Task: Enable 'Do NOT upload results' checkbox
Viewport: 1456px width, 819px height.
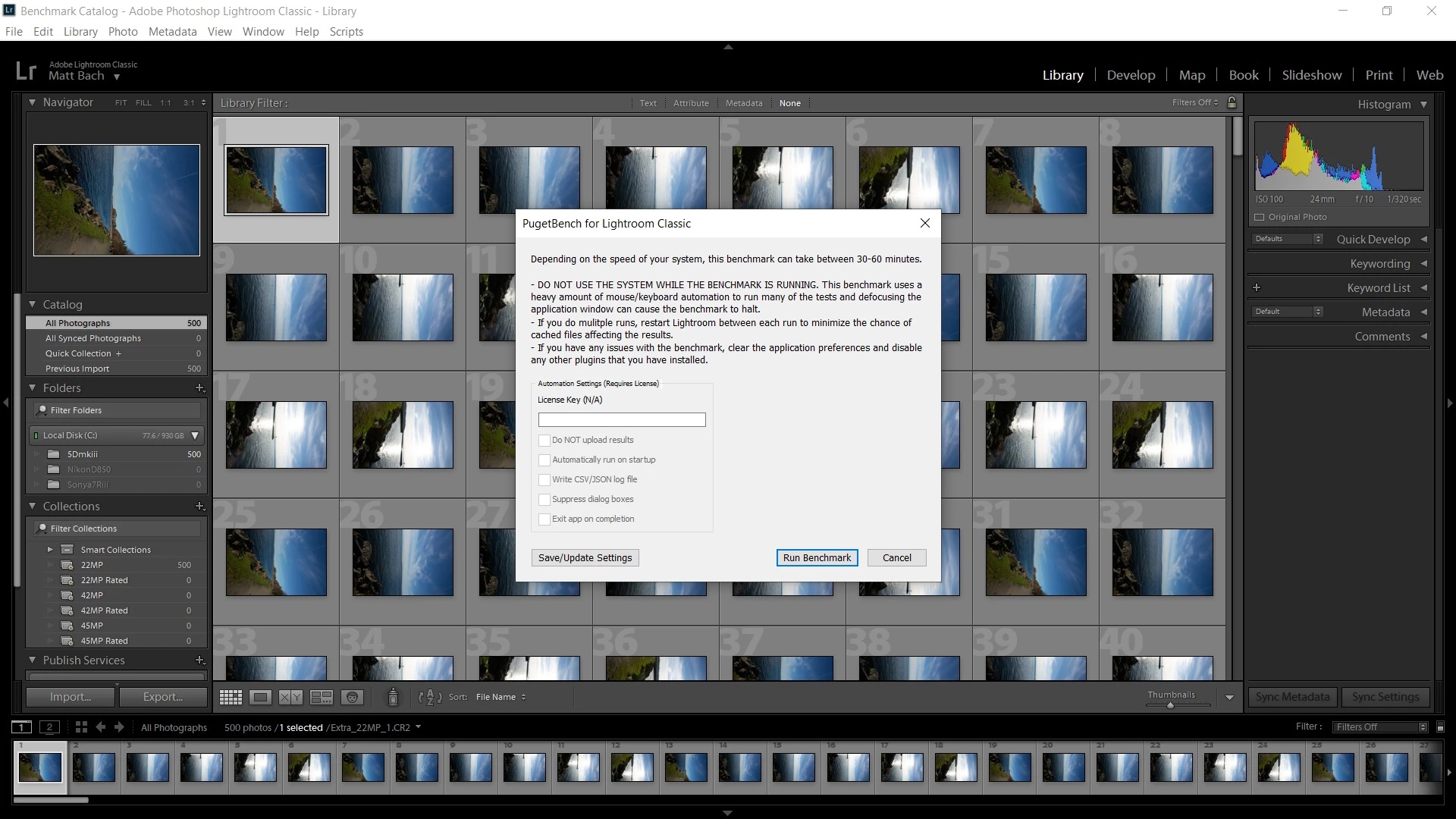Action: pyautogui.click(x=544, y=441)
